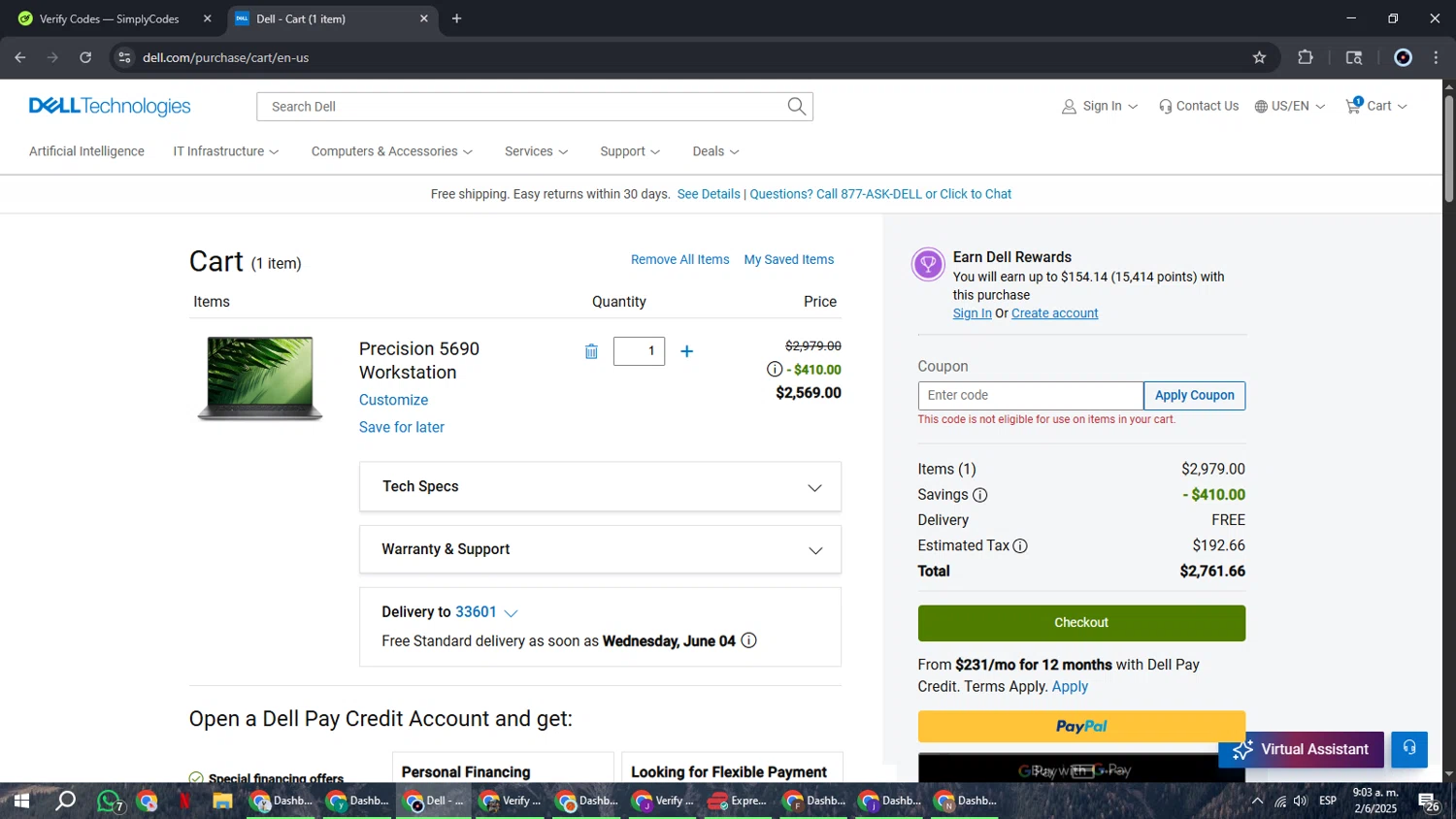Expand the Warranty & Support section

pyautogui.click(x=600, y=550)
